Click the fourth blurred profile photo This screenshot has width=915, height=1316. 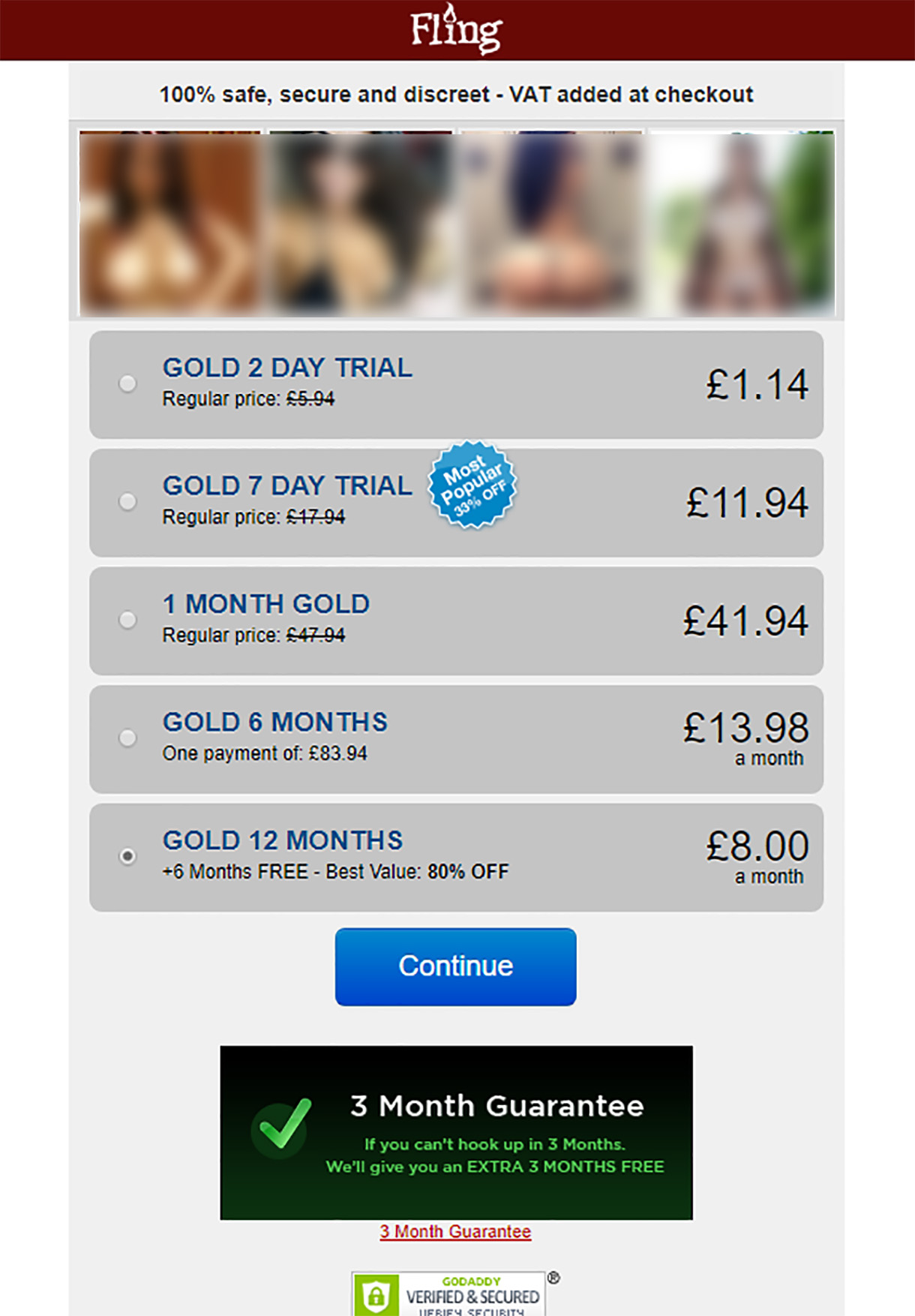click(742, 223)
